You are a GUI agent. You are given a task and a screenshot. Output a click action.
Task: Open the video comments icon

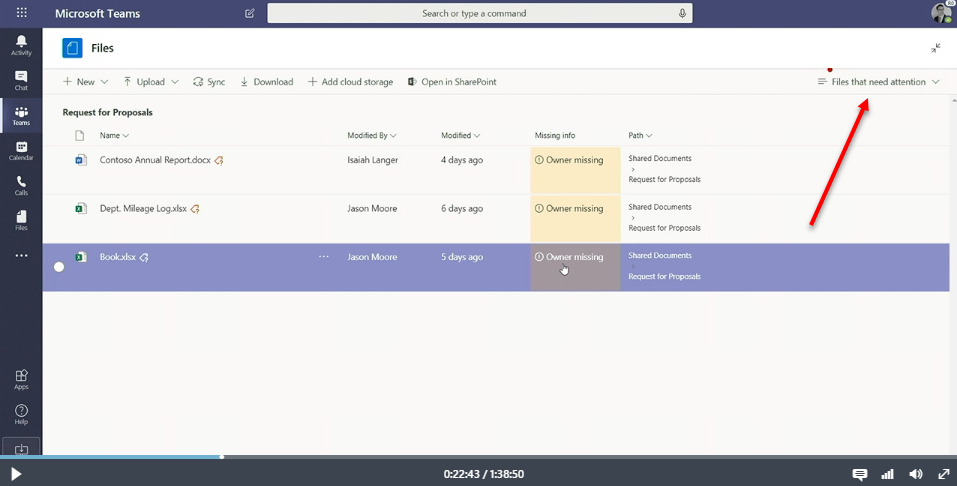click(x=860, y=474)
